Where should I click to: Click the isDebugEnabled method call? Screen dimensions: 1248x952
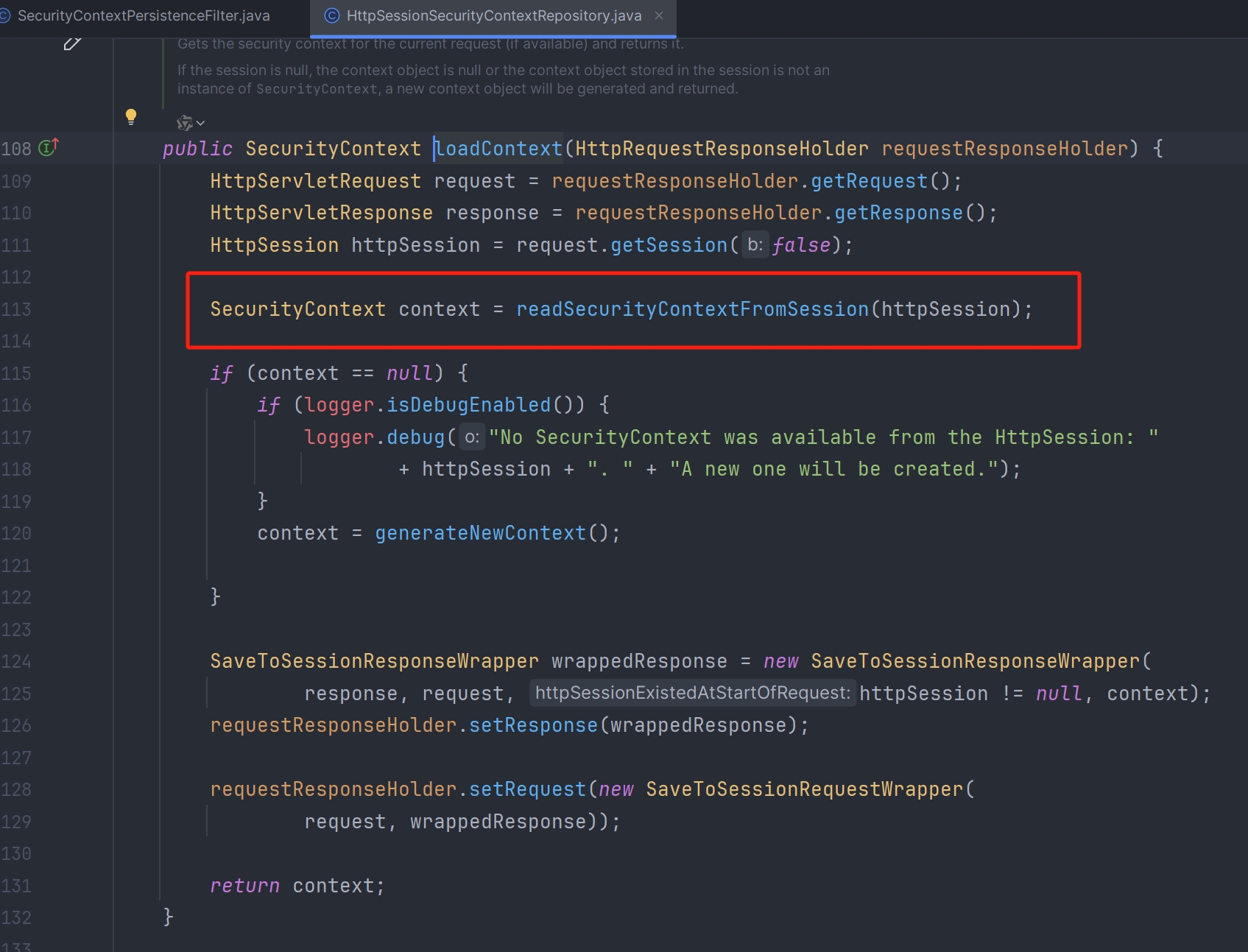468,405
